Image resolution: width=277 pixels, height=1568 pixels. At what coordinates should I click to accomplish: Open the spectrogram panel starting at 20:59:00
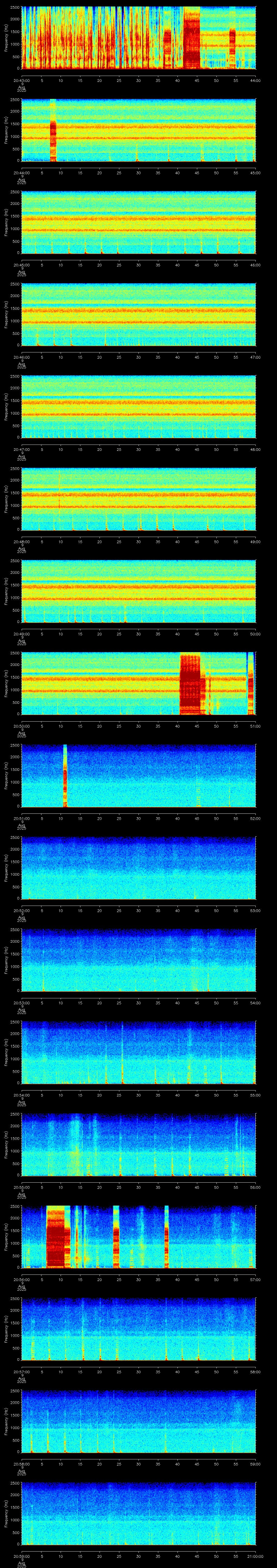tap(139, 1514)
